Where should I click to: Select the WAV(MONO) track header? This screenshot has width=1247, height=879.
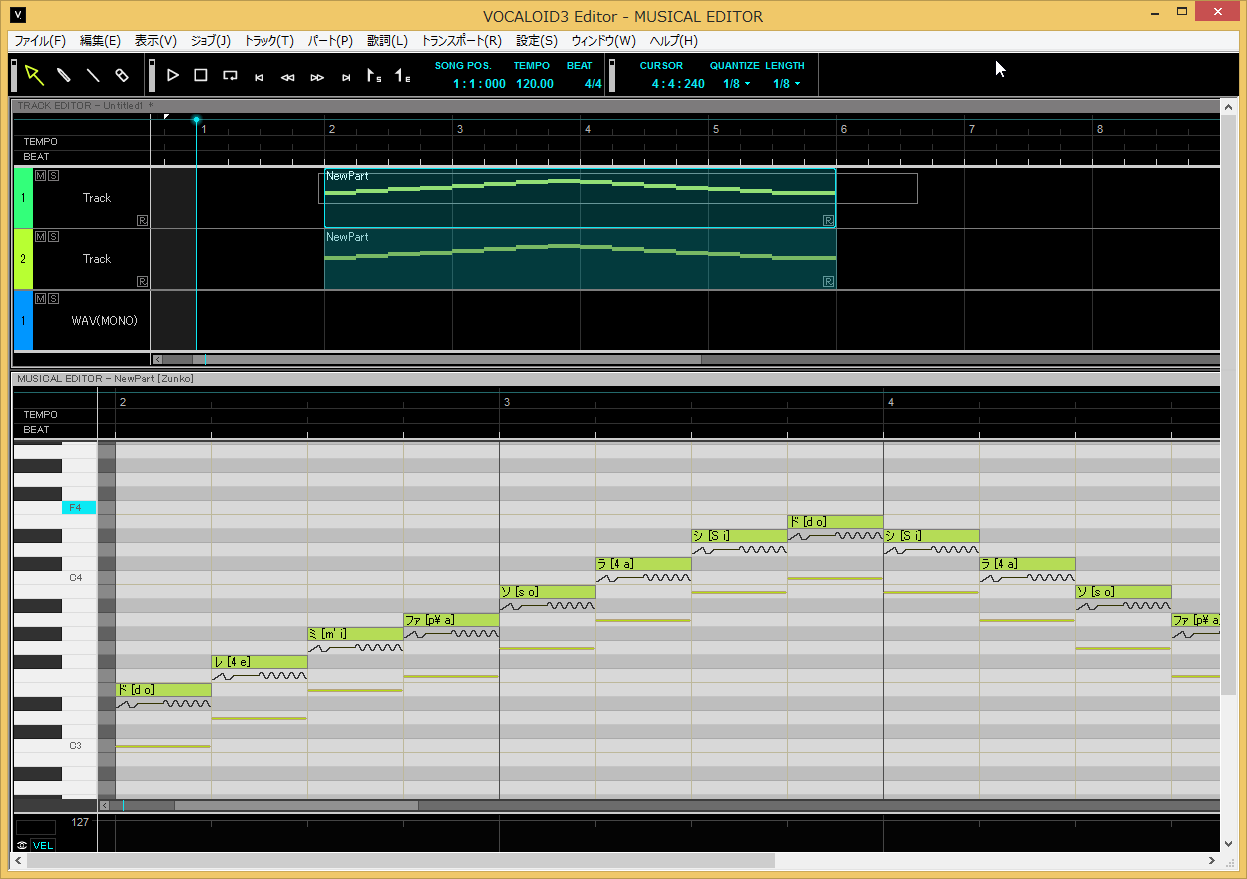pyautogui.click(x=105, y=321)
